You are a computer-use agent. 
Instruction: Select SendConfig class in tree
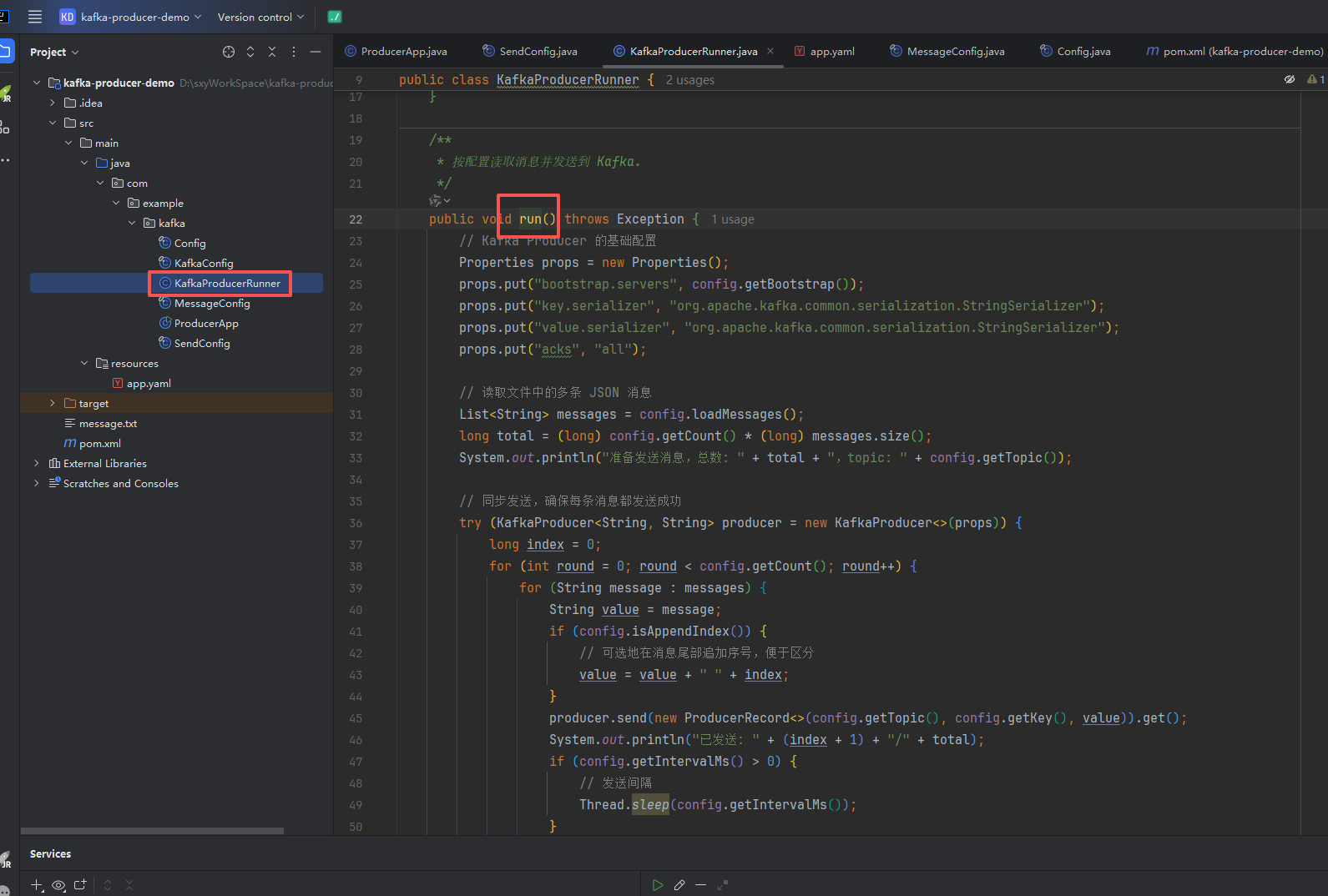pyautogui.click(x=194, y=343)
